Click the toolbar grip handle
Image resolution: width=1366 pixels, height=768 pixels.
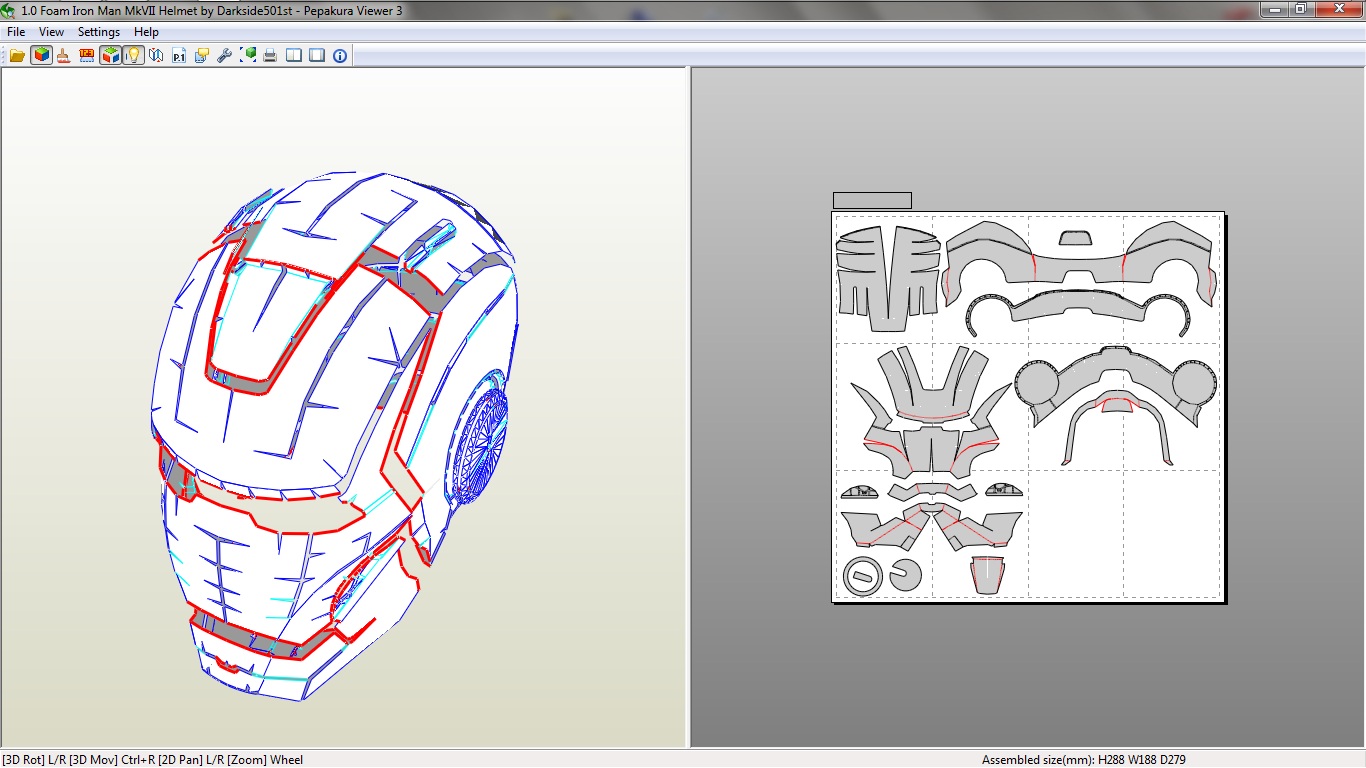pos(4,55)
